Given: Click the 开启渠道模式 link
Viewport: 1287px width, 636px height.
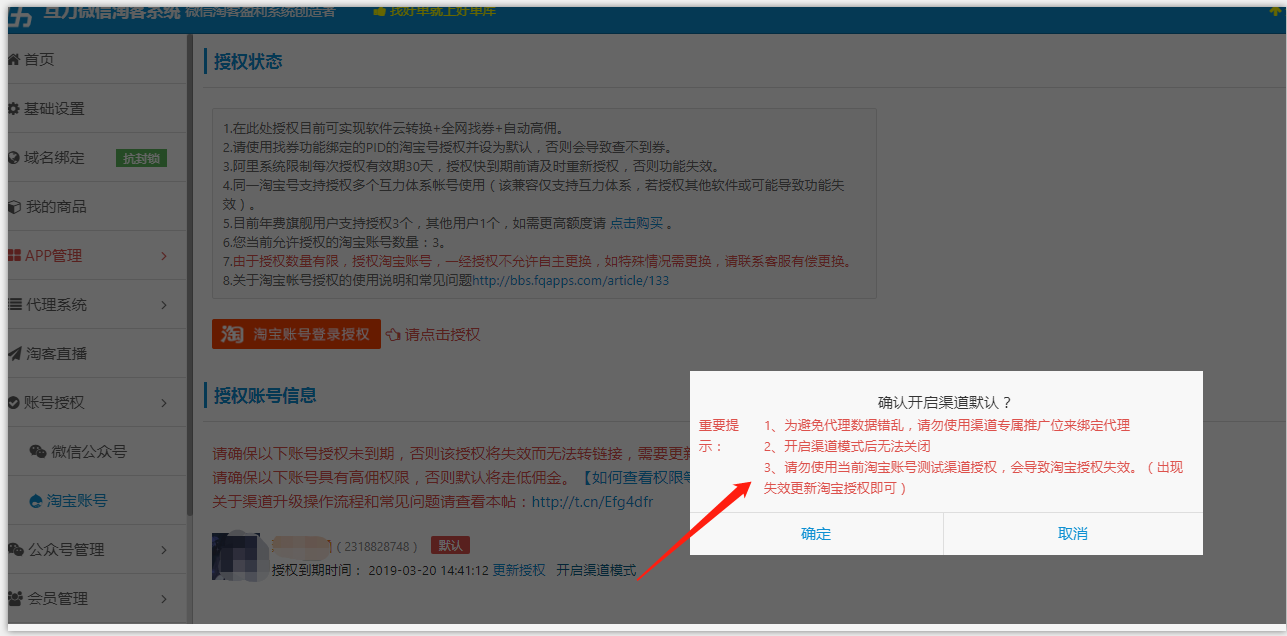Looking at the screenshot, I should point(596,570).
